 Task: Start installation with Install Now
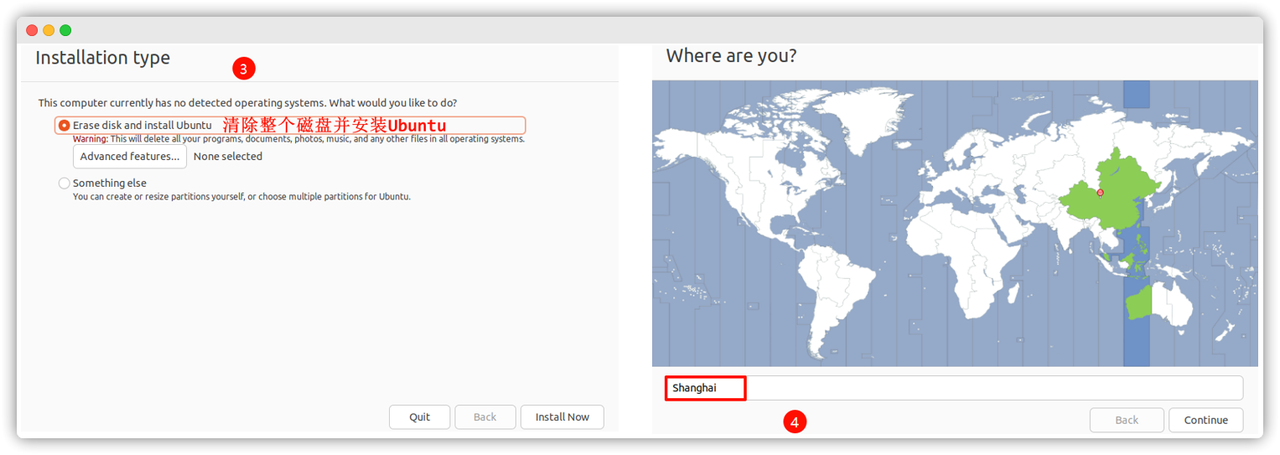point(562,417)
